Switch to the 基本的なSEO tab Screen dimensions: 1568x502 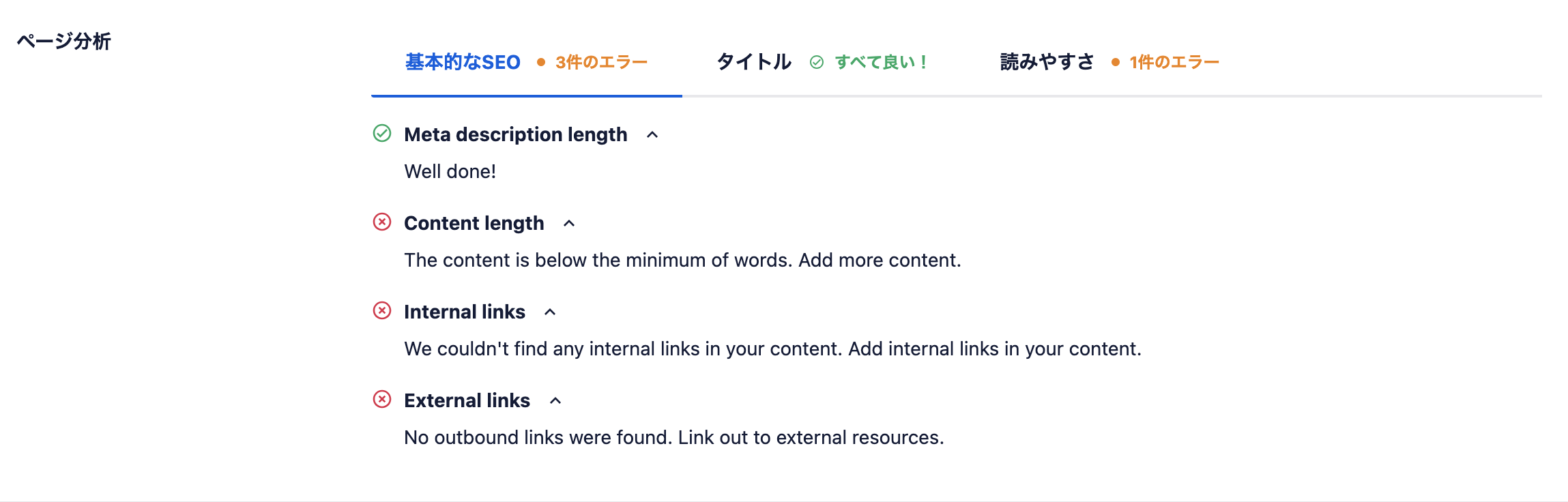[526, 62]
